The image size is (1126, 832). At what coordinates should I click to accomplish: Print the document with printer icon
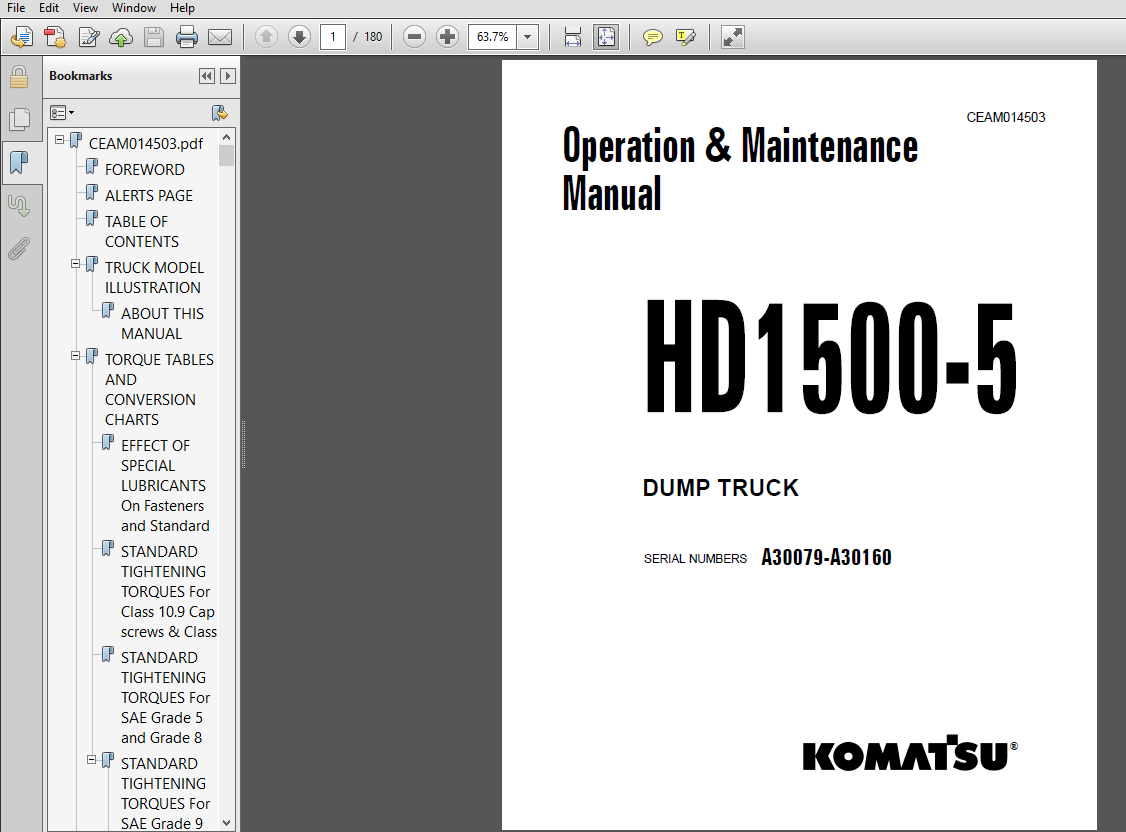coord(187,37)
